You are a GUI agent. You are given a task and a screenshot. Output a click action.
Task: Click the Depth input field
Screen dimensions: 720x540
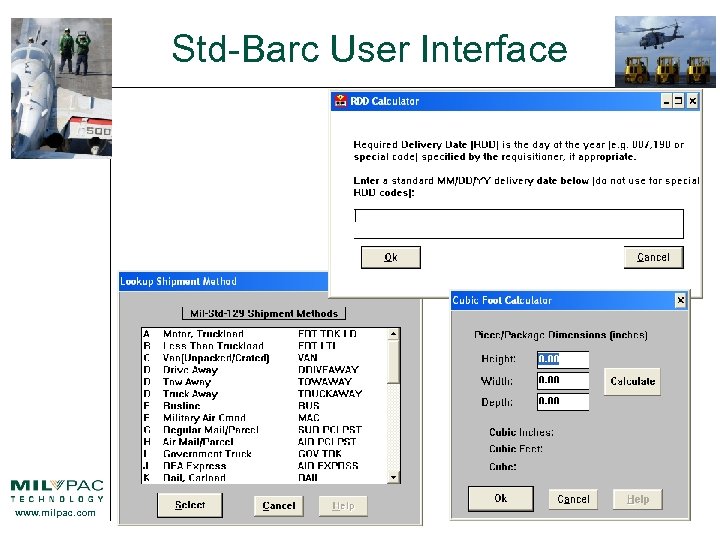point(563,401)
